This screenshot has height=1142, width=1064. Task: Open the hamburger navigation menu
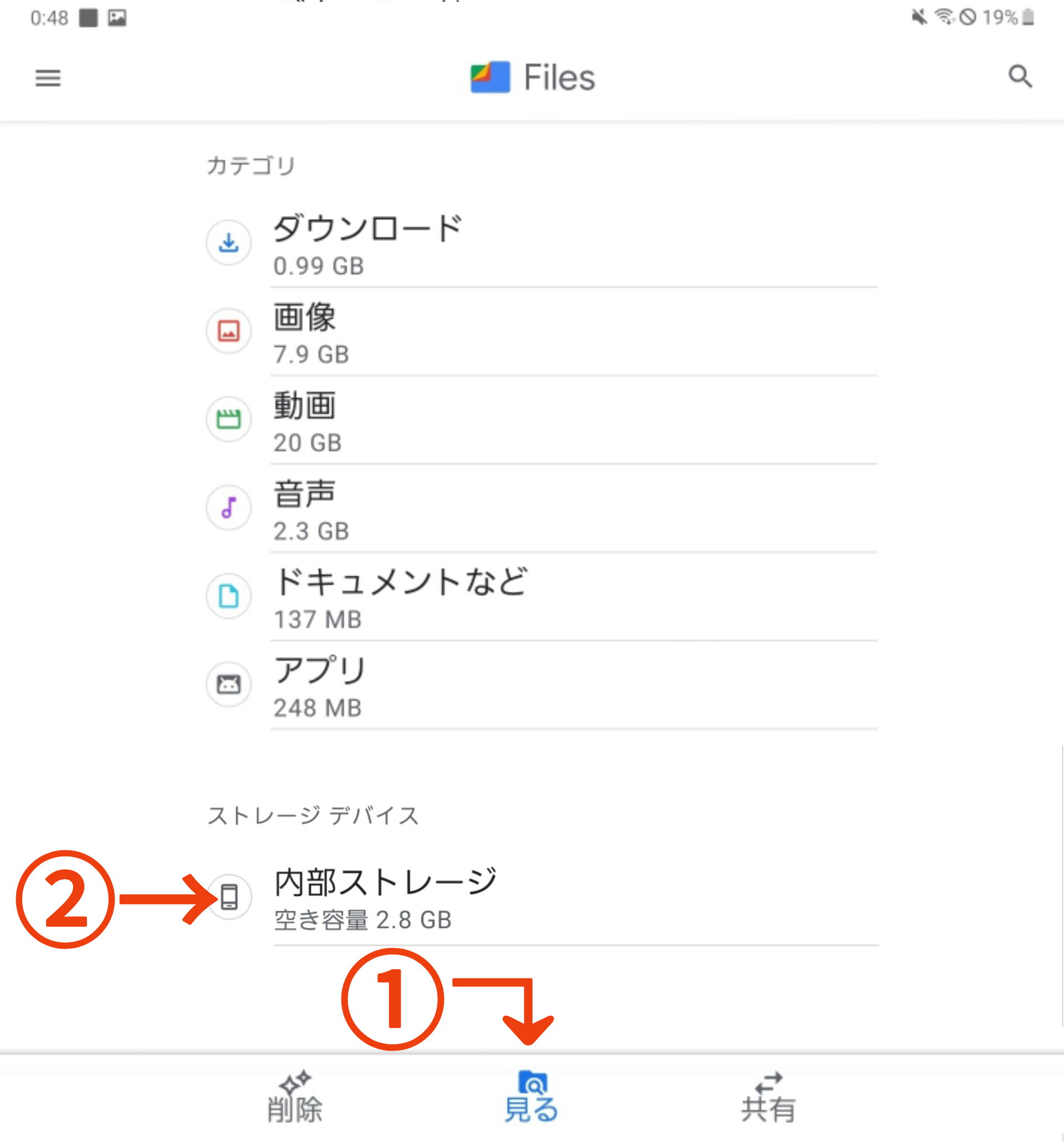point(48,78)
